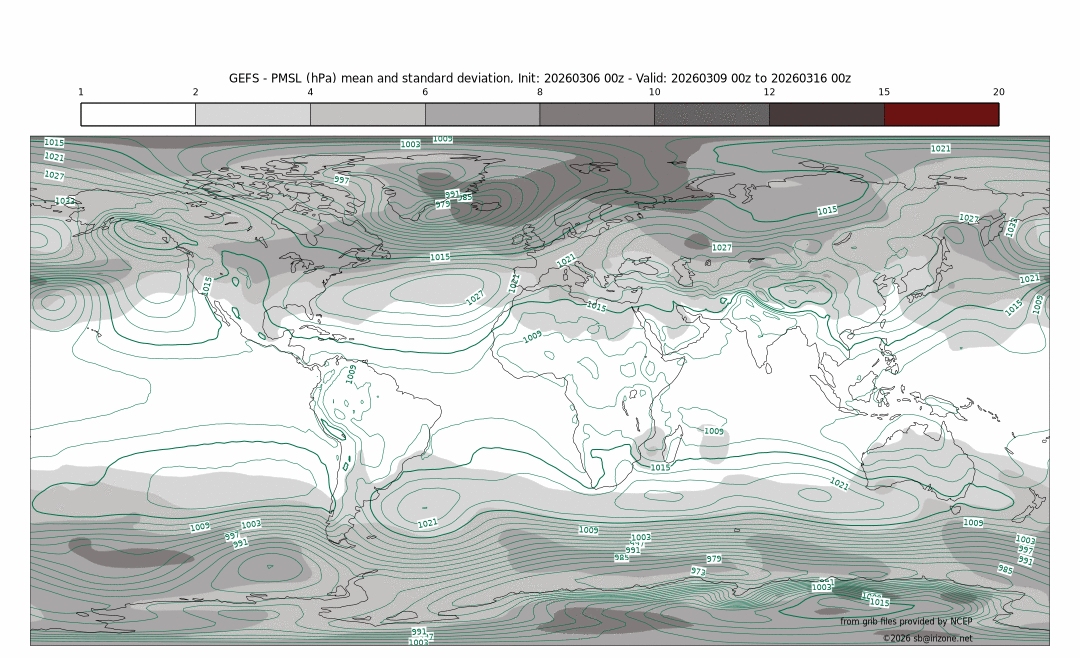Select the 1021 contour label in South Atlantic
The height and width of the screenshot is (658, 1080).
point(427,523)
